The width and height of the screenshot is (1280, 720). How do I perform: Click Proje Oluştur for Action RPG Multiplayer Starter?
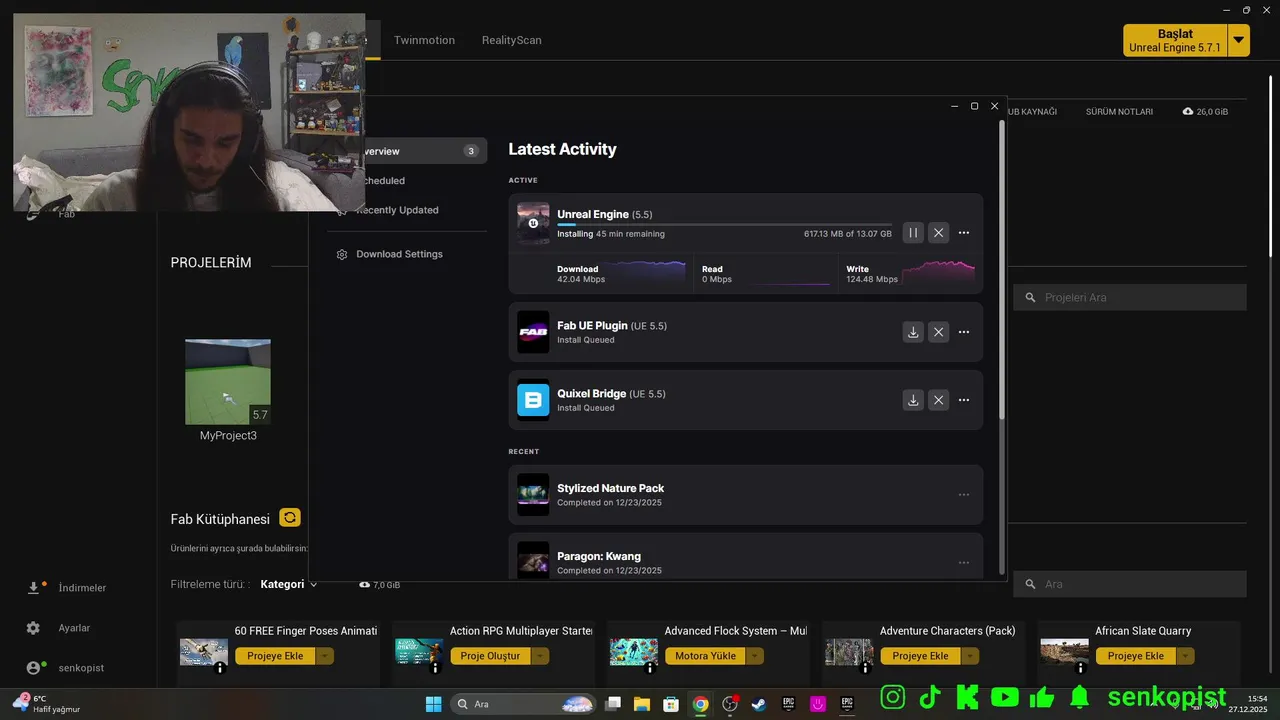tap(490, 656)
